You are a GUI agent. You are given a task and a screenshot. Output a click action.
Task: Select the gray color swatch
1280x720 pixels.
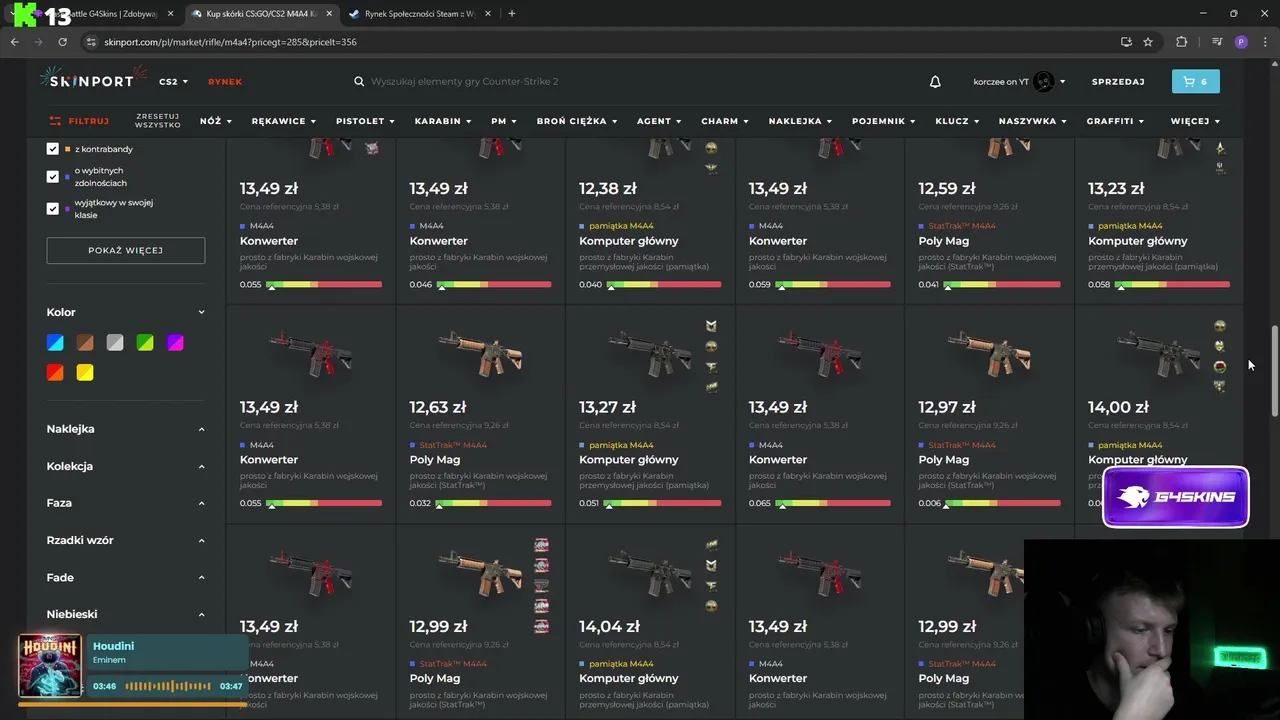(x=115, y=343)
